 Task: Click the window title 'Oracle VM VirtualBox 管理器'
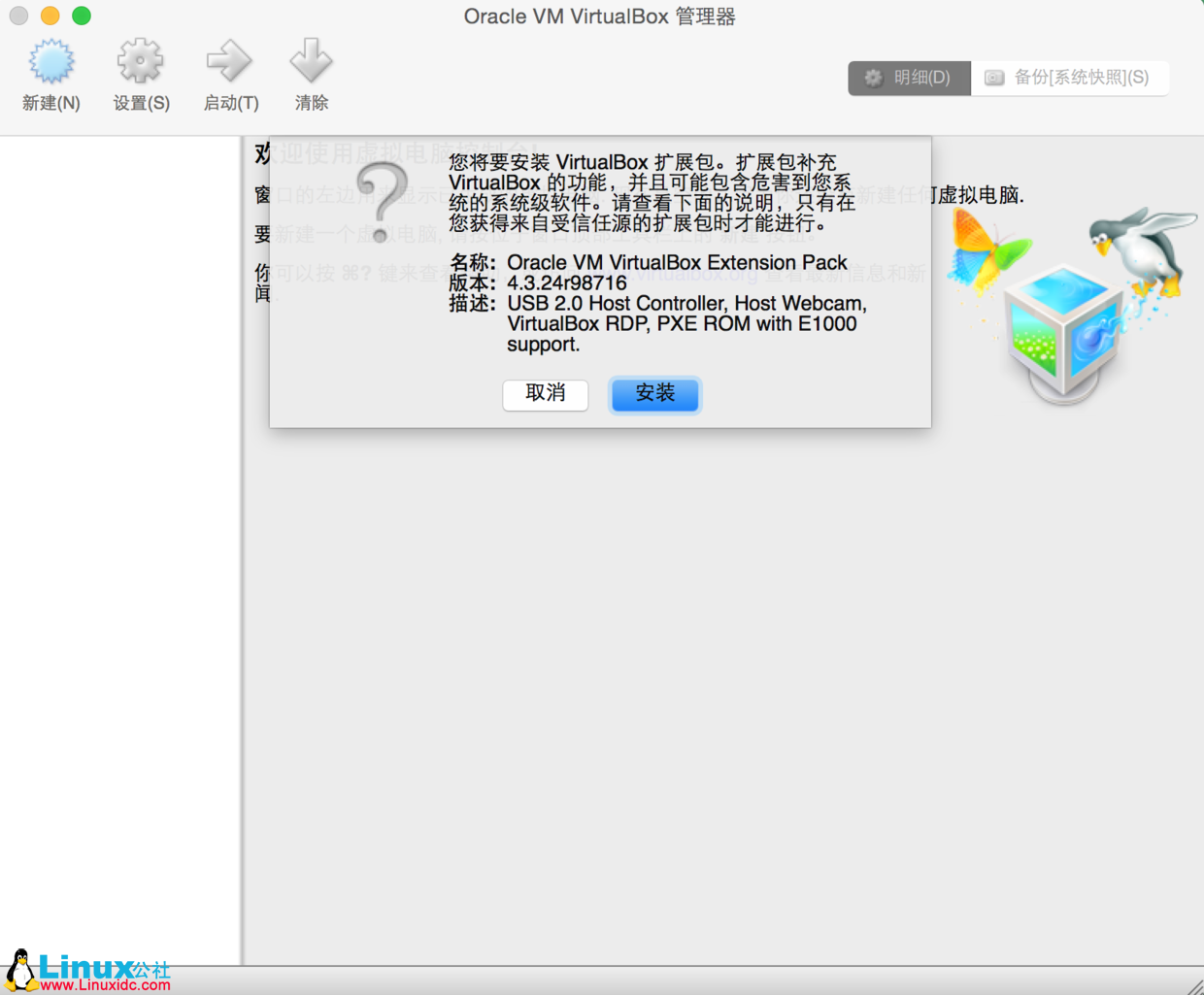point(599,17)
